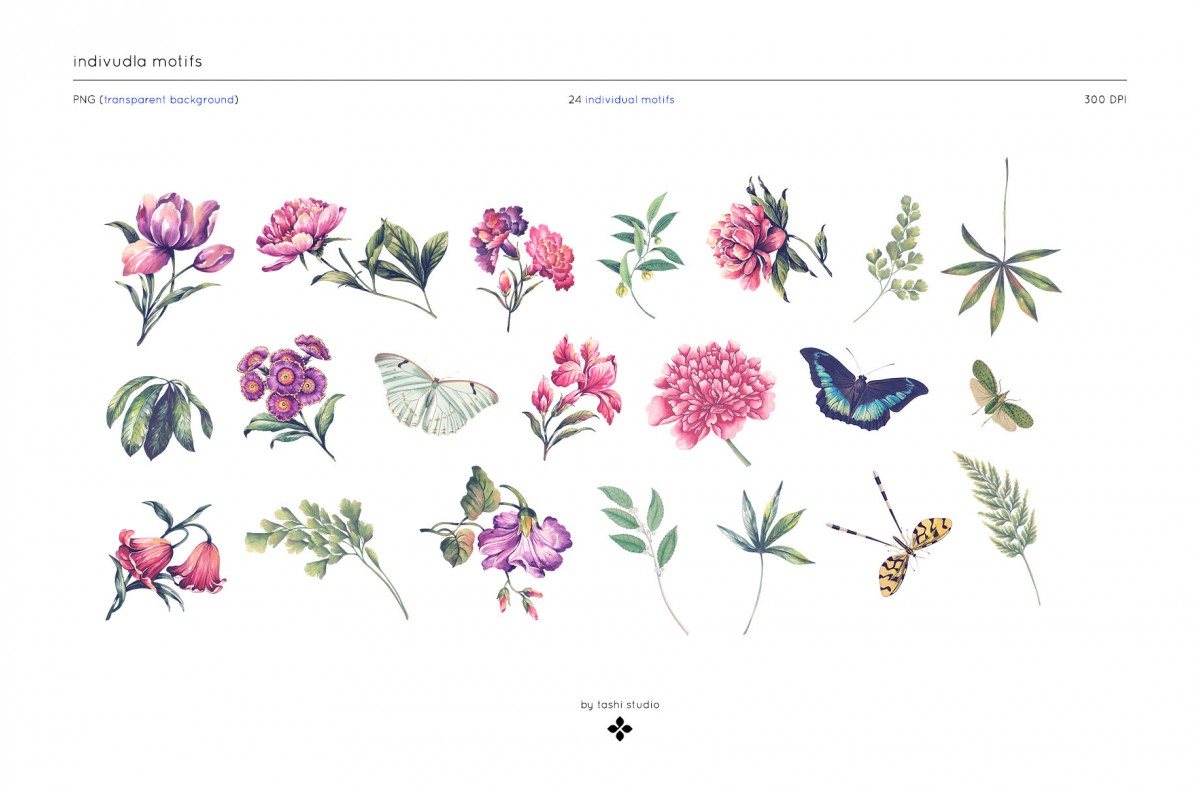Click the '24 individual motifs' text

pos(621,100)
